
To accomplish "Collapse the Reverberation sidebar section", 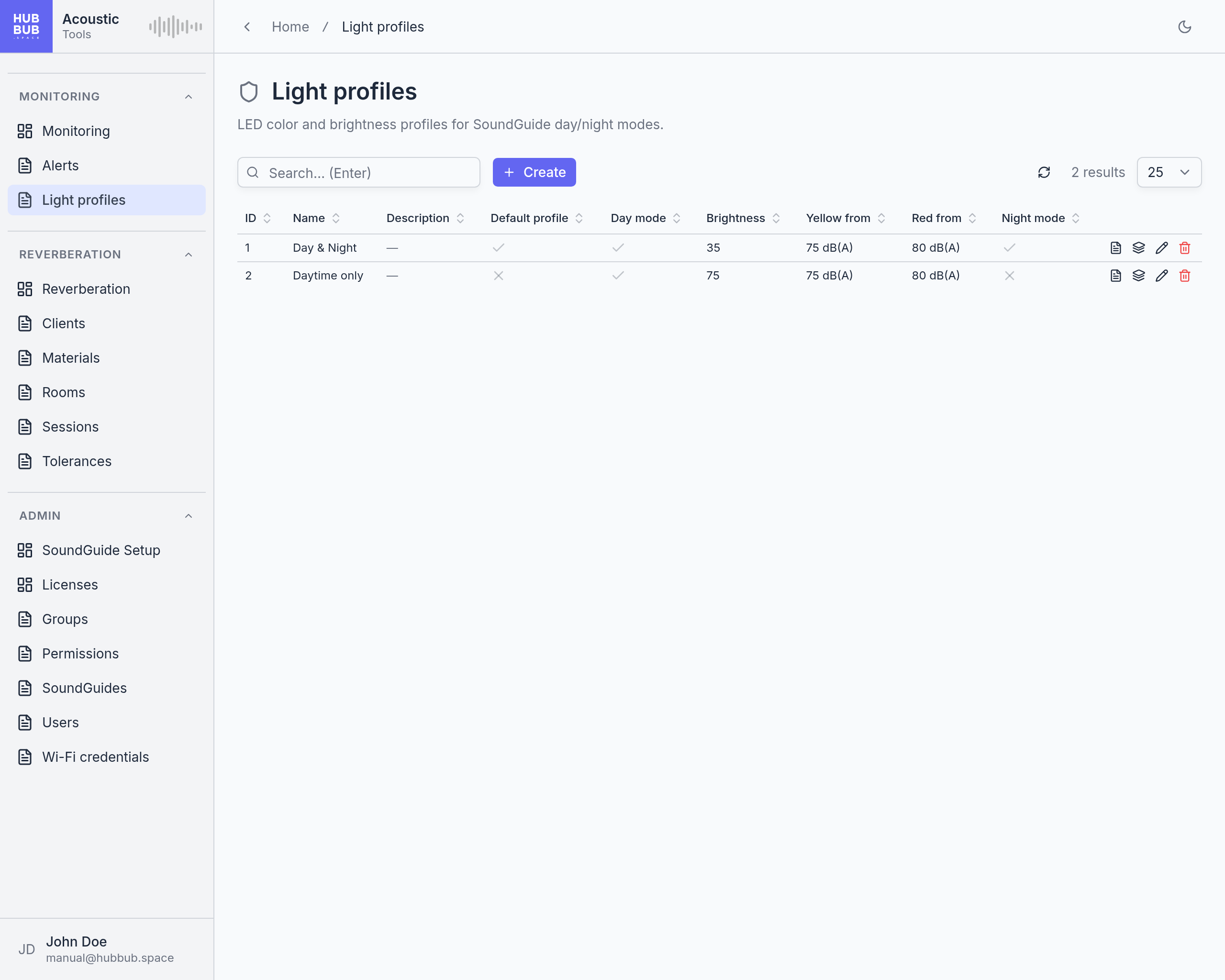I will click(x=189, y=255).
